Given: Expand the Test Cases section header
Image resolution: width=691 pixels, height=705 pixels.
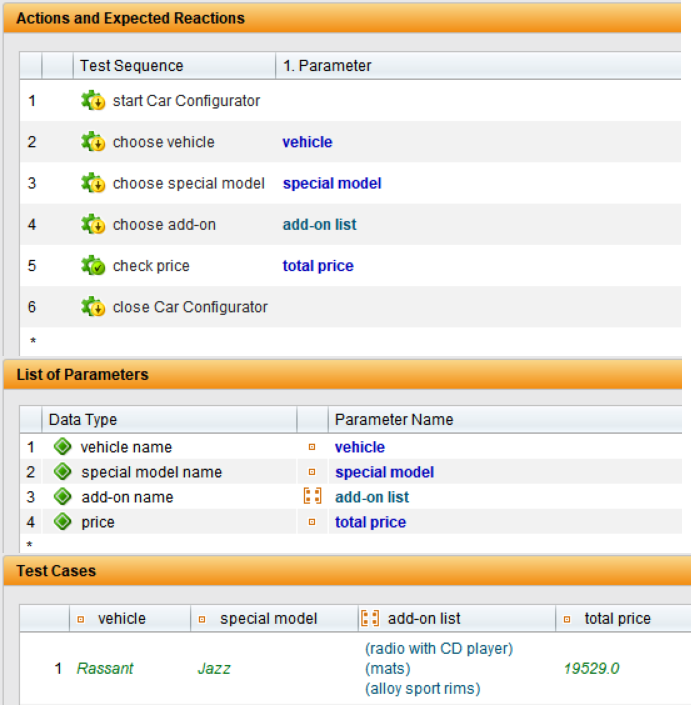Looking at the screenshot, I should pyautogui.click(x=56, y=571).
